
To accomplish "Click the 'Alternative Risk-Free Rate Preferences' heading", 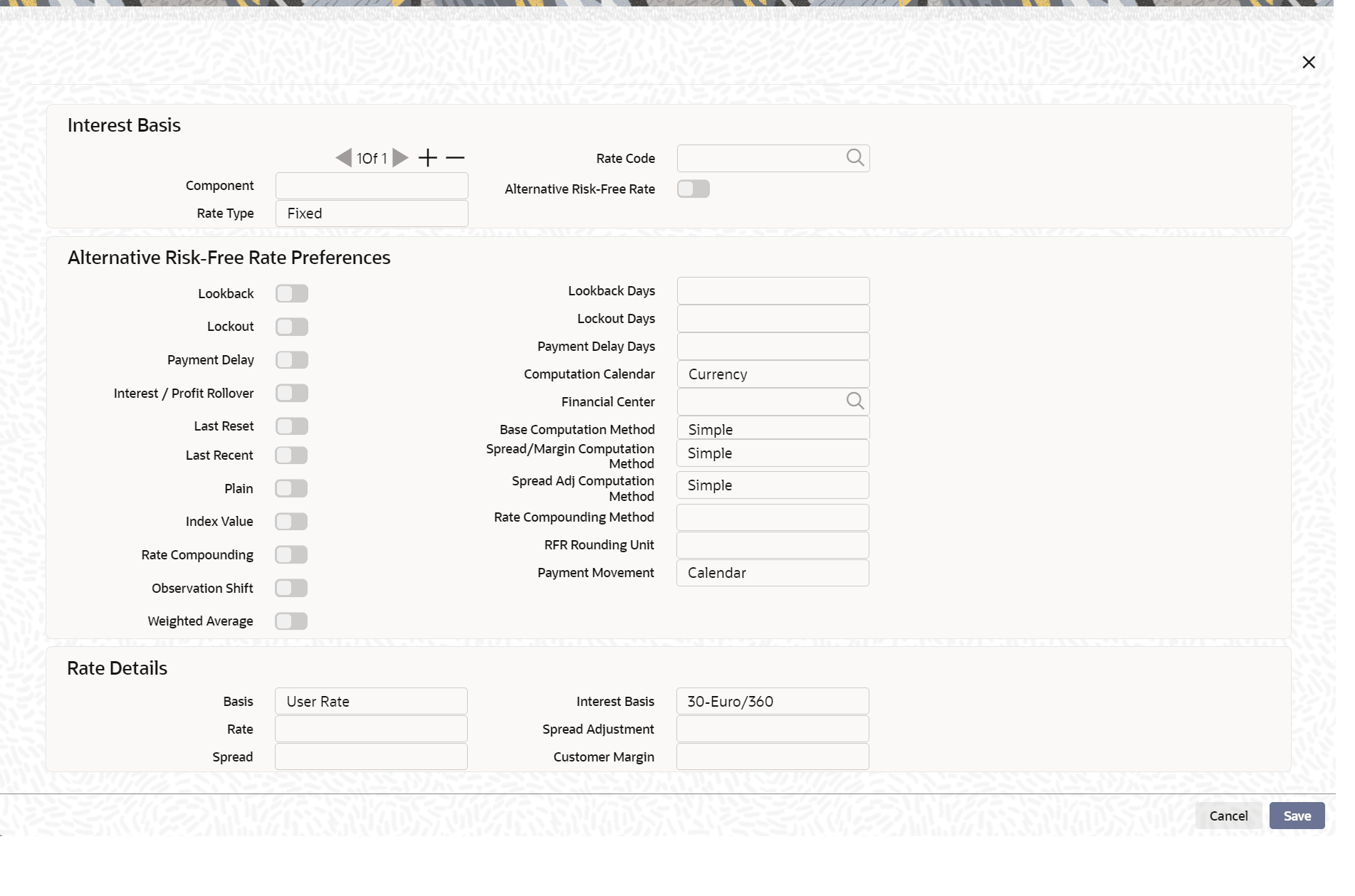I will pos(229,258).
